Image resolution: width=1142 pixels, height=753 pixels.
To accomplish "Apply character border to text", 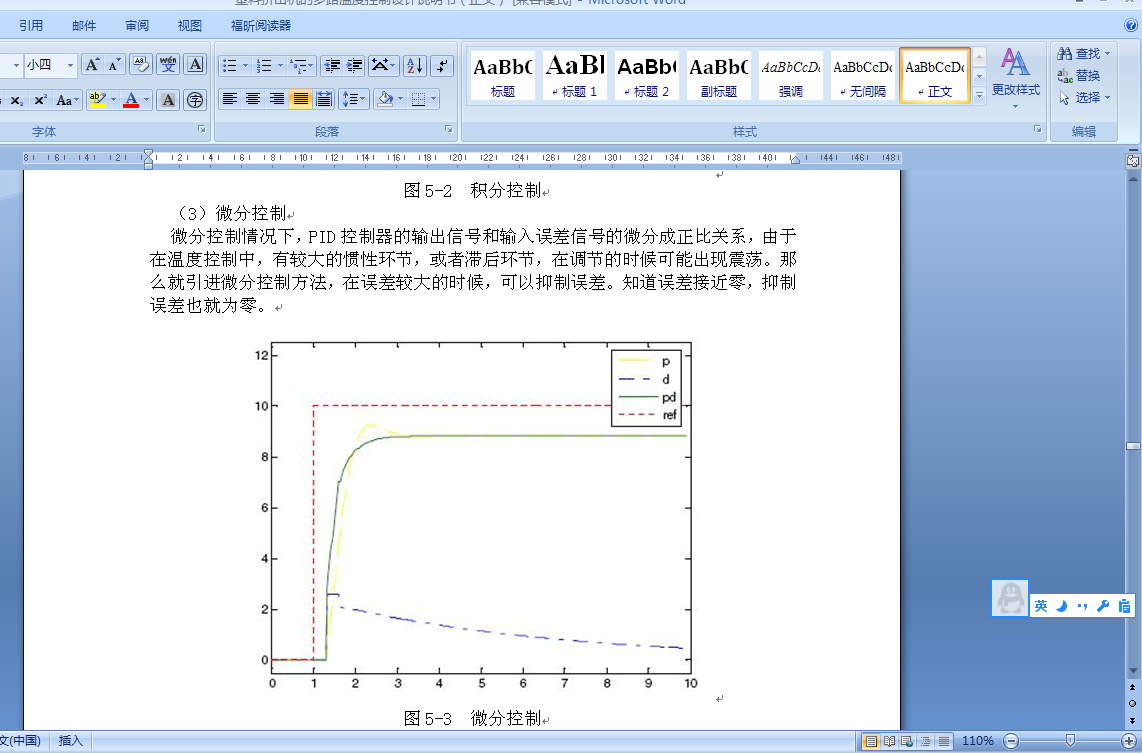I will pos(194,65).
